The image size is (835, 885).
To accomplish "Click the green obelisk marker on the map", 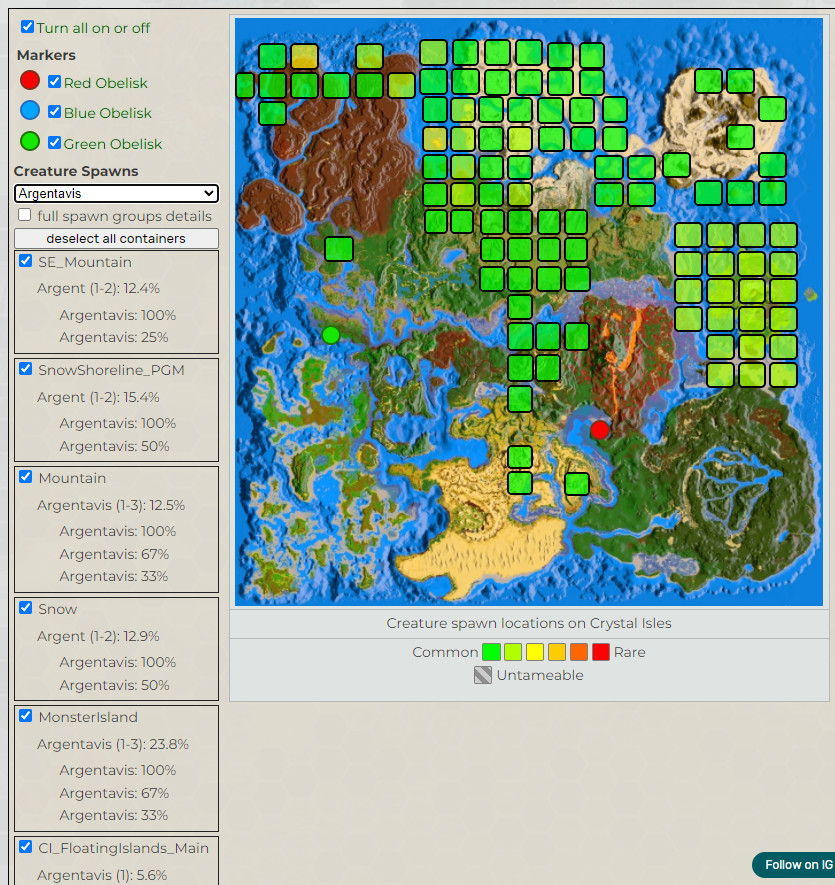I will (x=331, y=335).
